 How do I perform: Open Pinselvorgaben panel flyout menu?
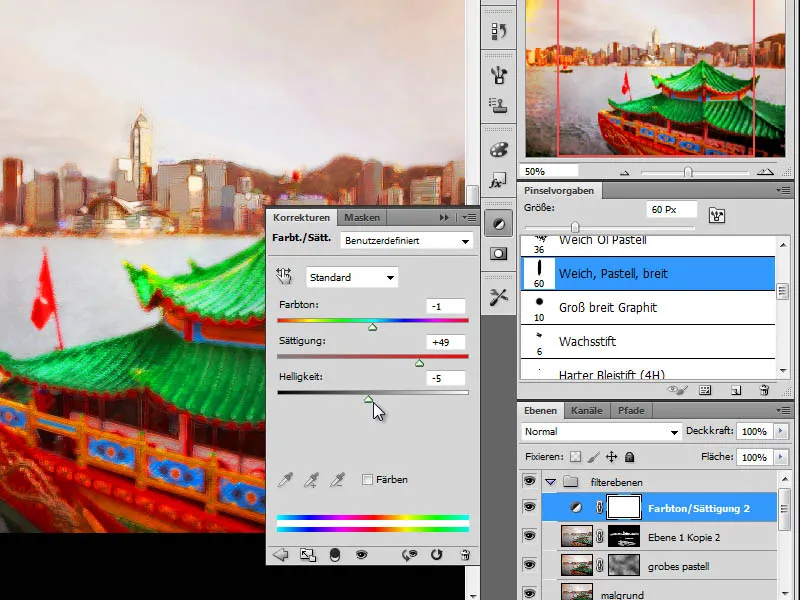click(x=783, y=190)
